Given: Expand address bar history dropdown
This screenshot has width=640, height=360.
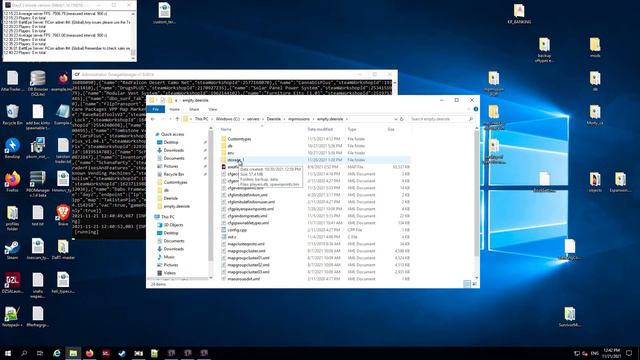Looking at the screenshot, I should click(396, 119).
